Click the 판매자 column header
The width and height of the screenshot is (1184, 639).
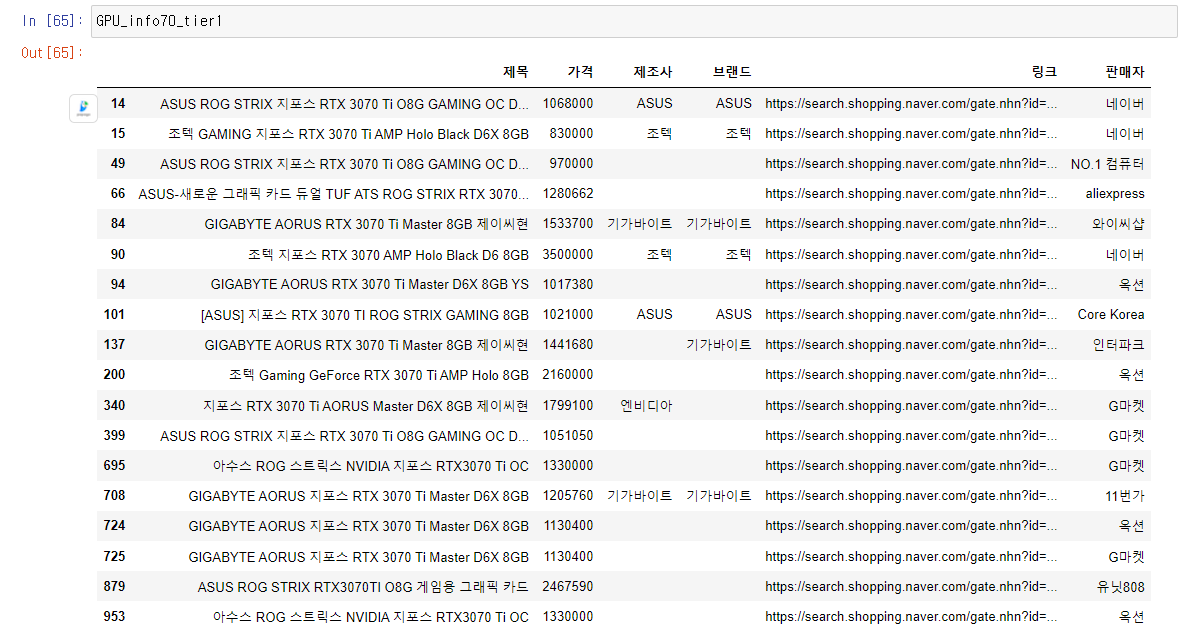tap(1125, 72)
